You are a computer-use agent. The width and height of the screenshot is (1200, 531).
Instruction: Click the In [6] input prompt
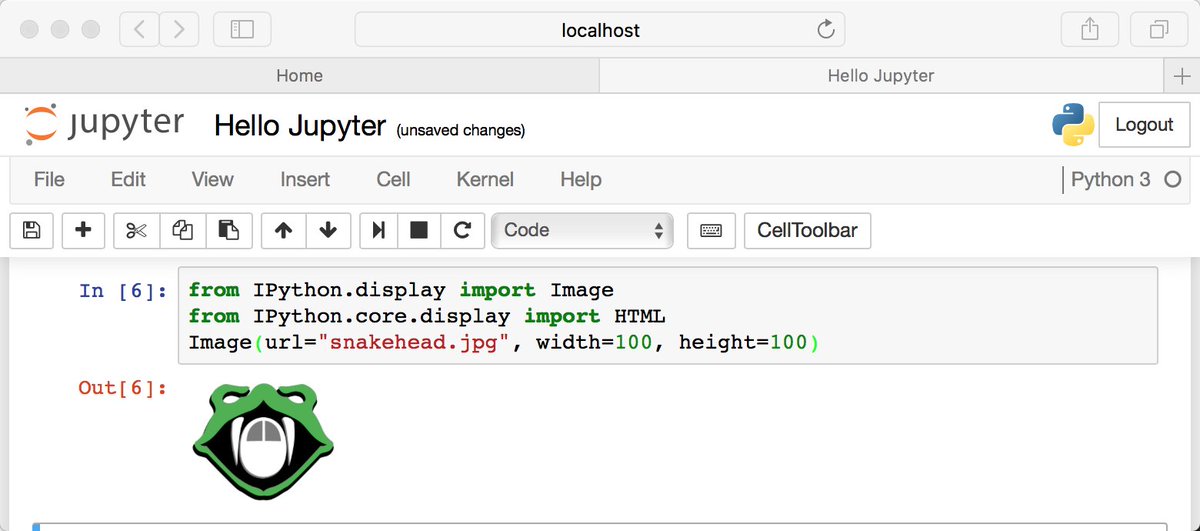pyautogui.click(x=123, y=291)
